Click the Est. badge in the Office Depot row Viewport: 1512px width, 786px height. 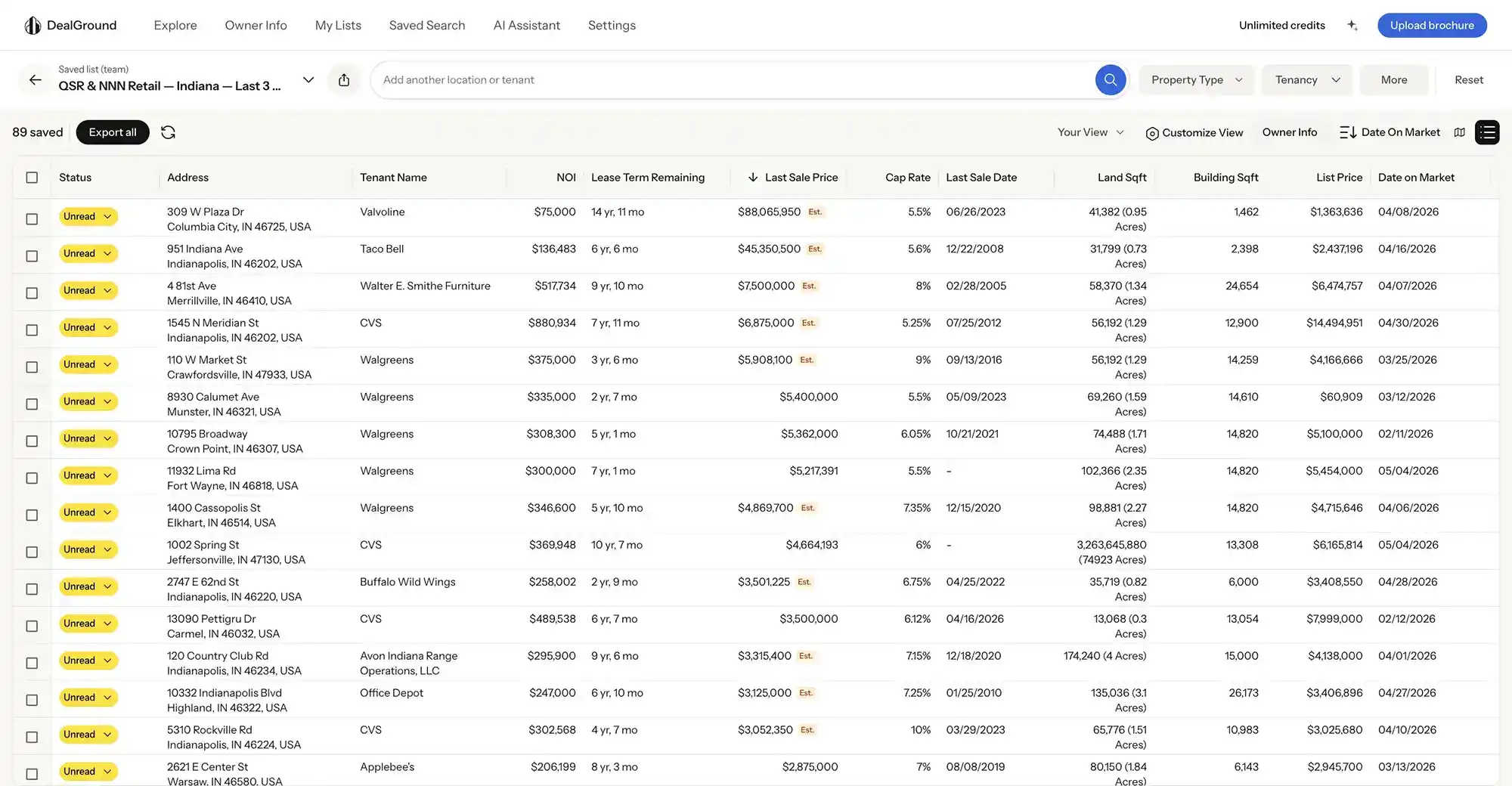pos(806,694)
